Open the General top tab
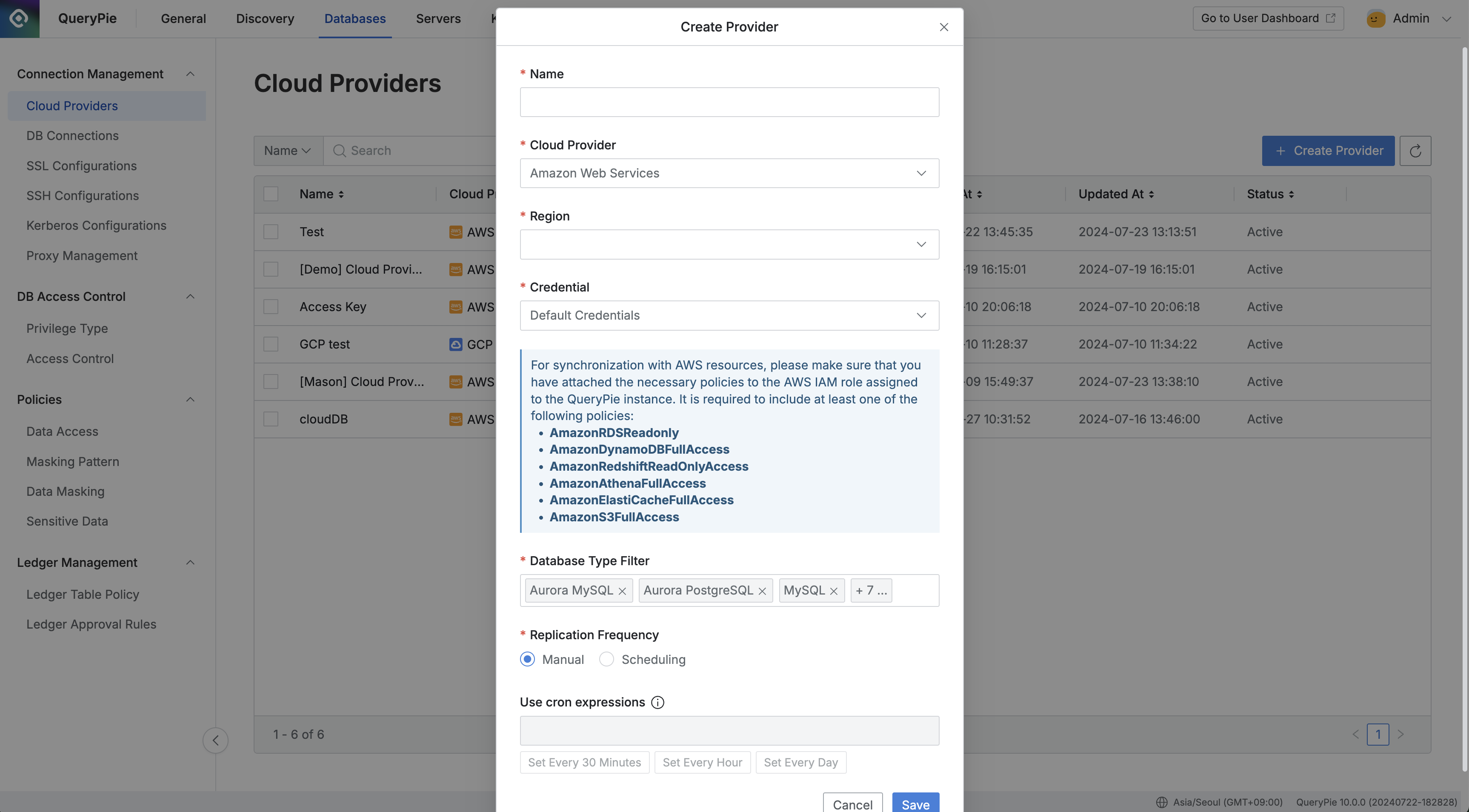Screen dimensions: 1469x812 183,19
